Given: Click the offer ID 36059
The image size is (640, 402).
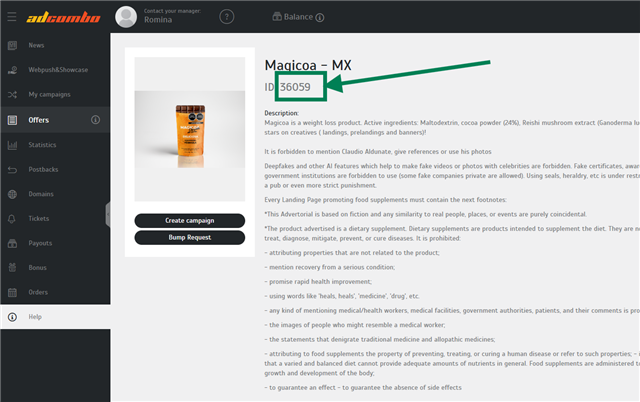Looking at the screenshot, I should (x=295, y=87).
